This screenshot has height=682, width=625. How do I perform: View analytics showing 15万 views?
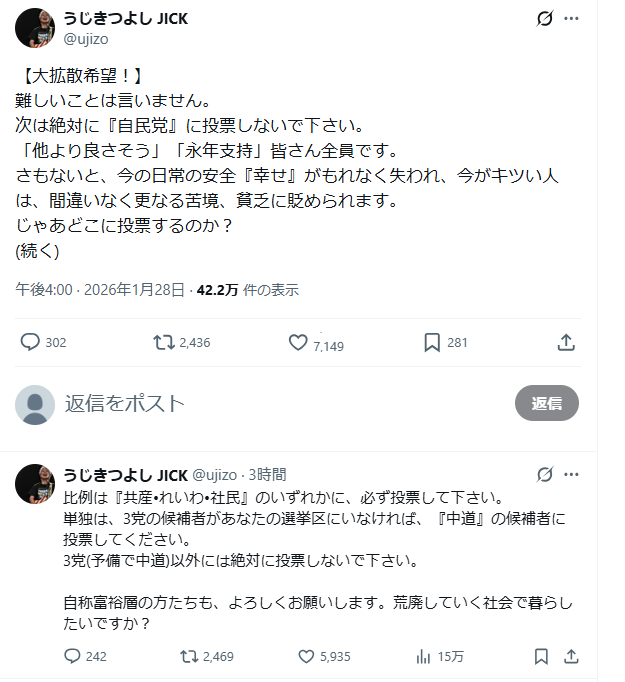(423, 656)
